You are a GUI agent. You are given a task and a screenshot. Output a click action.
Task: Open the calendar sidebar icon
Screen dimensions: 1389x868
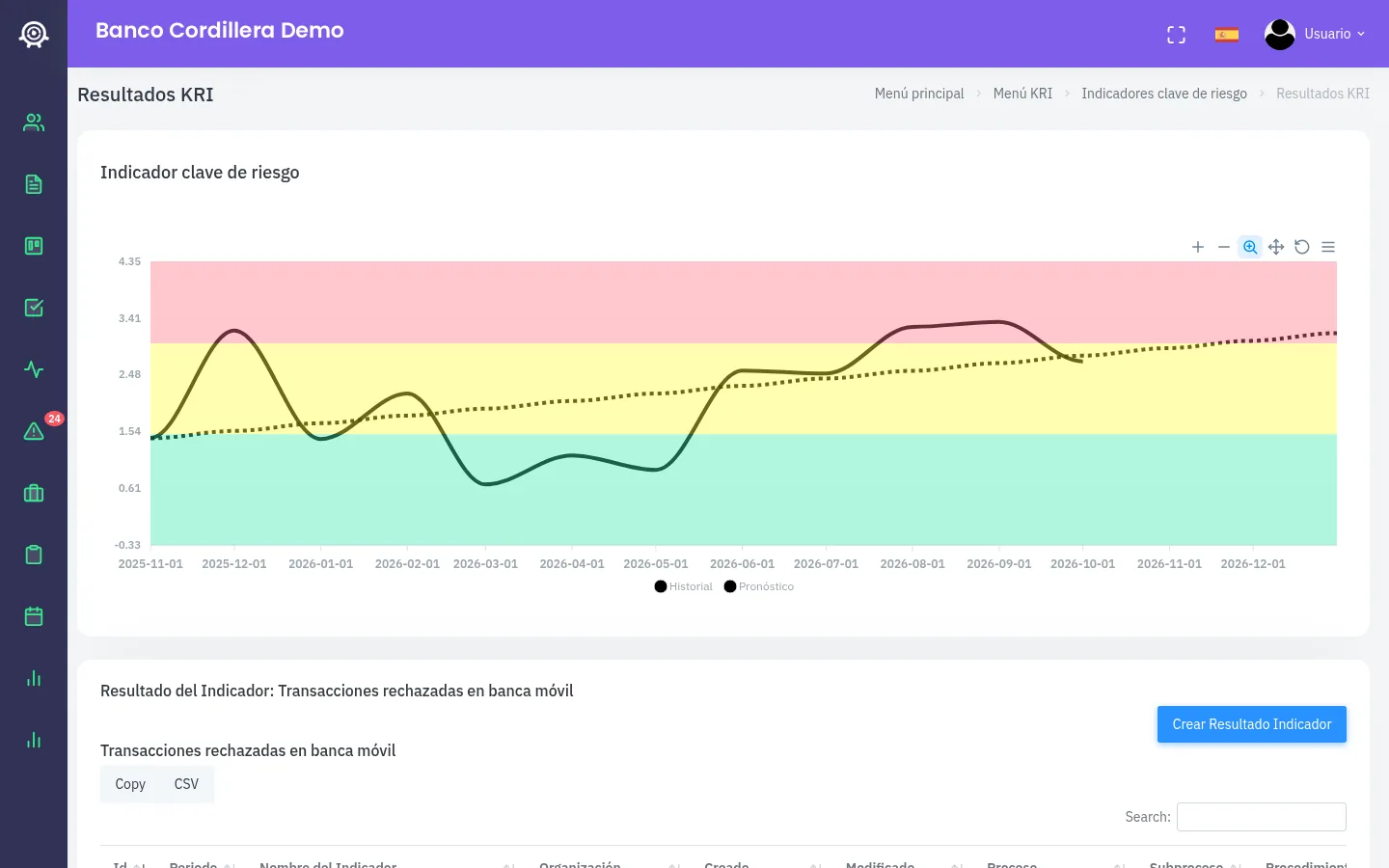coord(34,616)
